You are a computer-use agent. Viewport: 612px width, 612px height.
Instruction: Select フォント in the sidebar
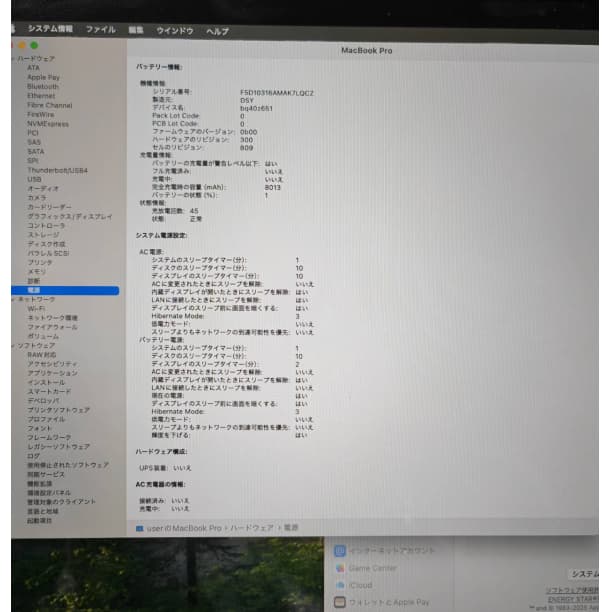pyautogui.click(x=40, y=429)
